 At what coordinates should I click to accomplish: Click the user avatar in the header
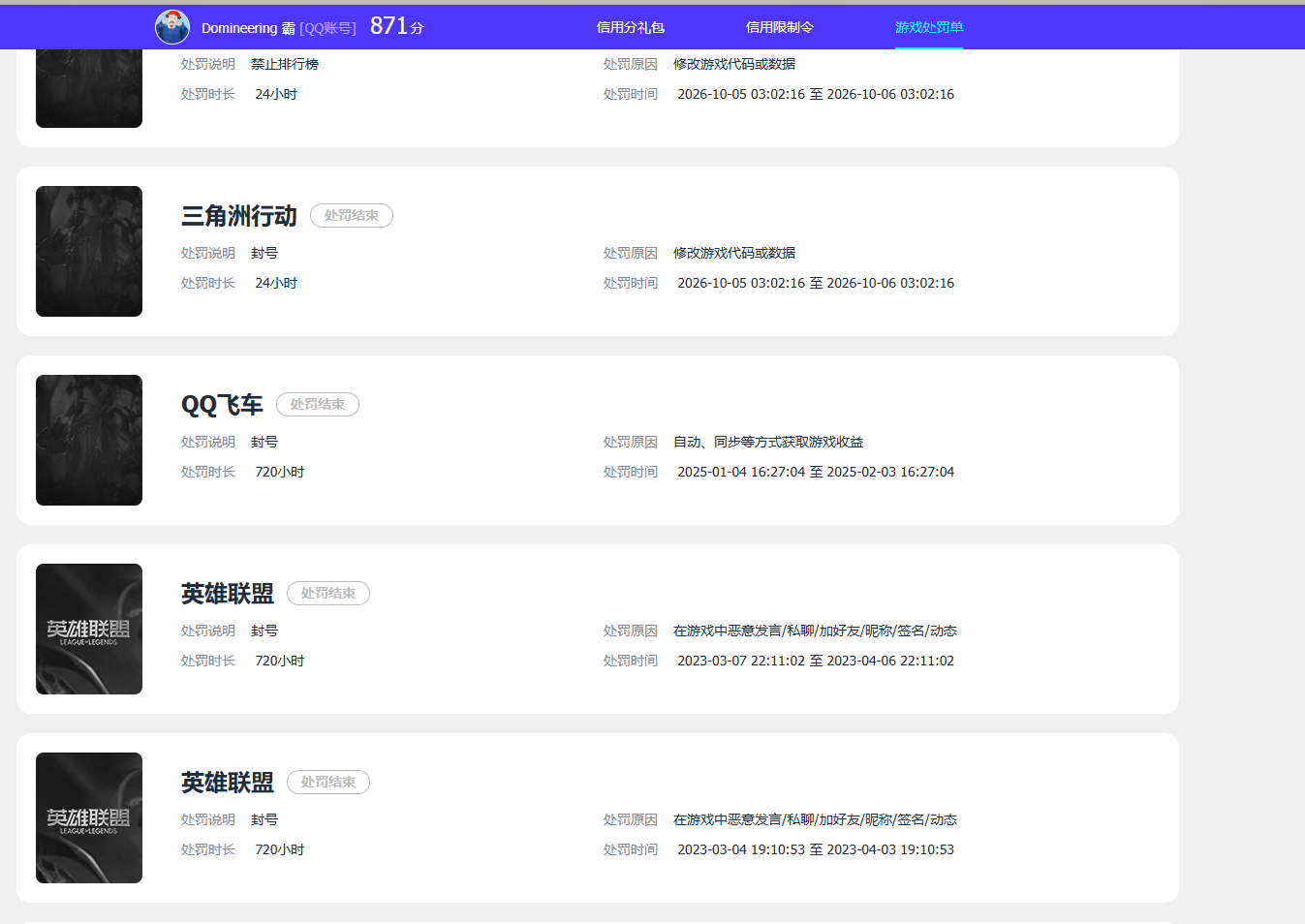172,27
